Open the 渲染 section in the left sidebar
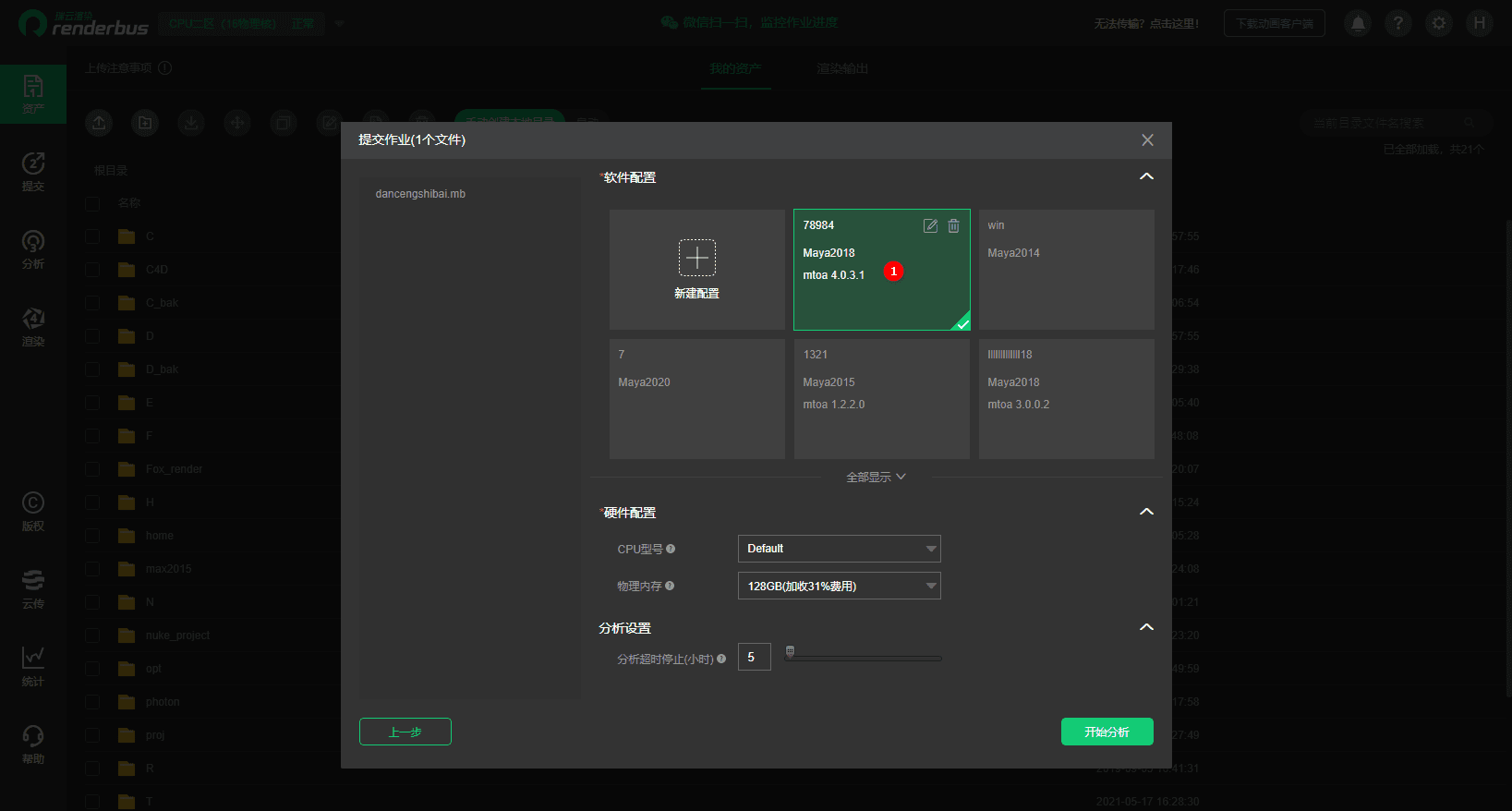Image resolution: width=1512 pixels, height=811 pixels. [x=33, y=327]
